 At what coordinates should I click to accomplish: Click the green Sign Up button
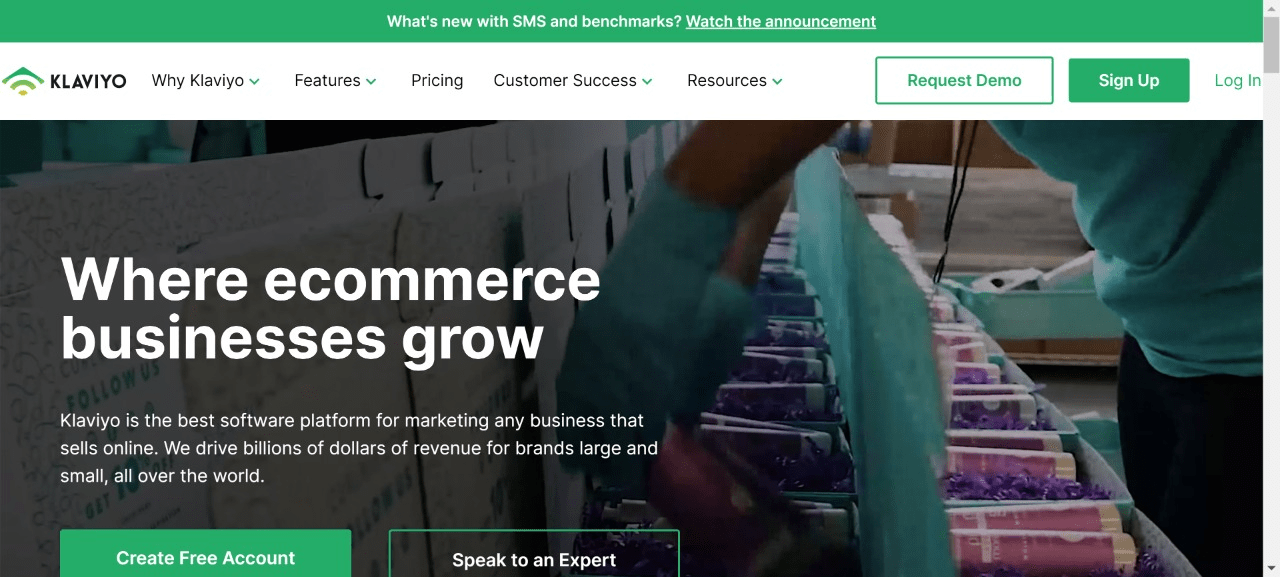click(x=1129, y=81)
